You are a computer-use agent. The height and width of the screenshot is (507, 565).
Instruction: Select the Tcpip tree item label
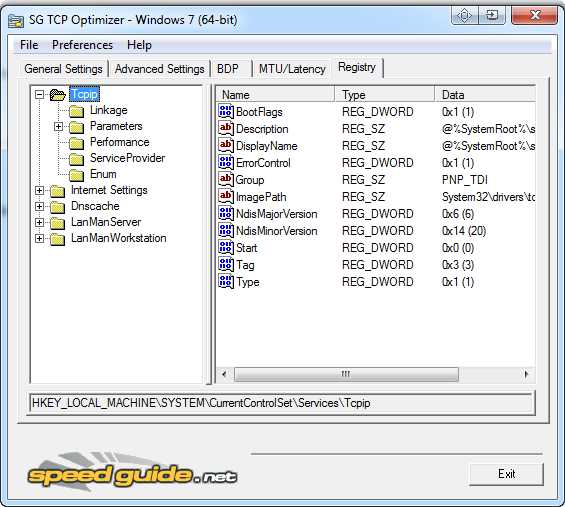84,94
